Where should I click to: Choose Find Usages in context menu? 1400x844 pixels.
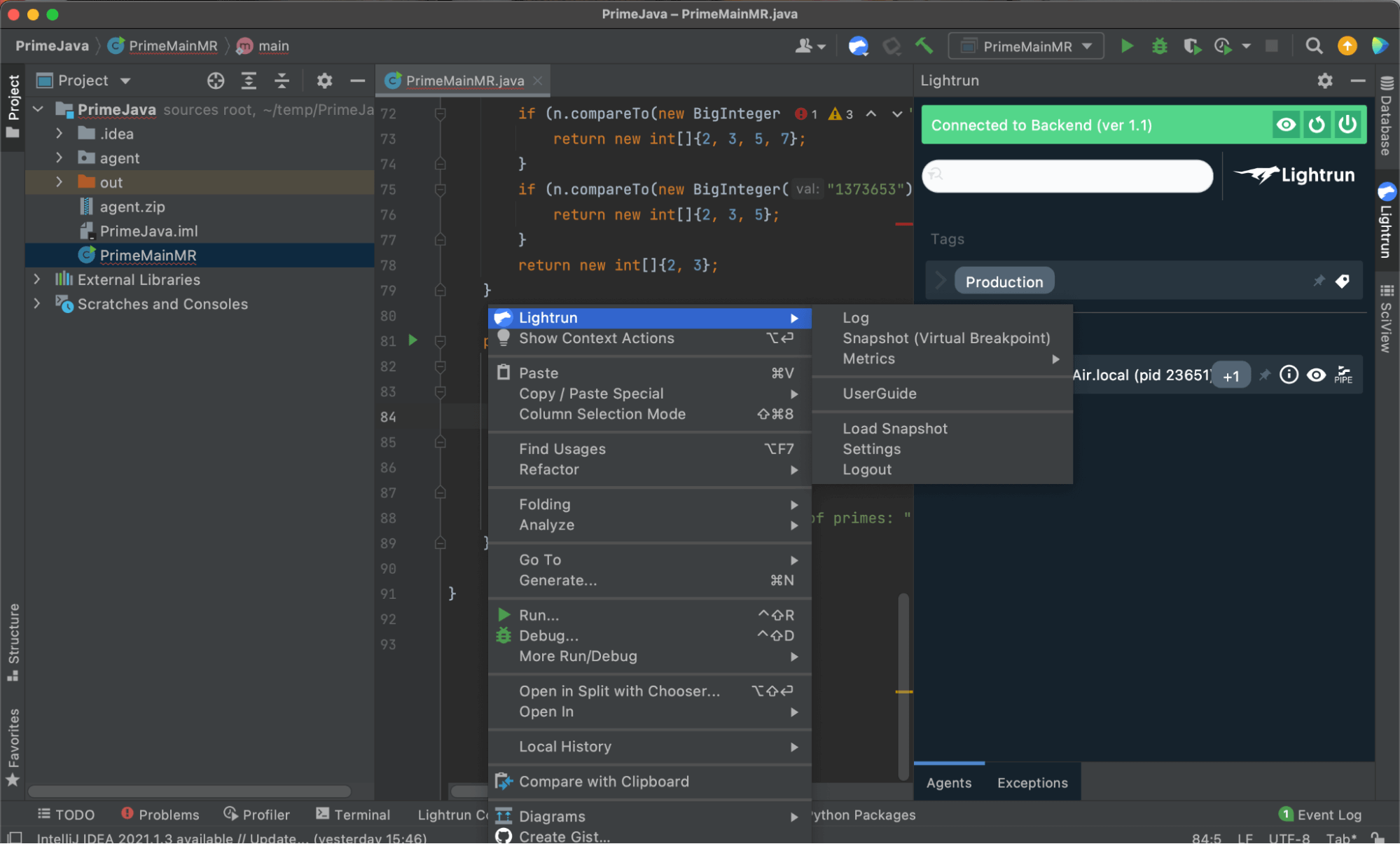[562, 449]
